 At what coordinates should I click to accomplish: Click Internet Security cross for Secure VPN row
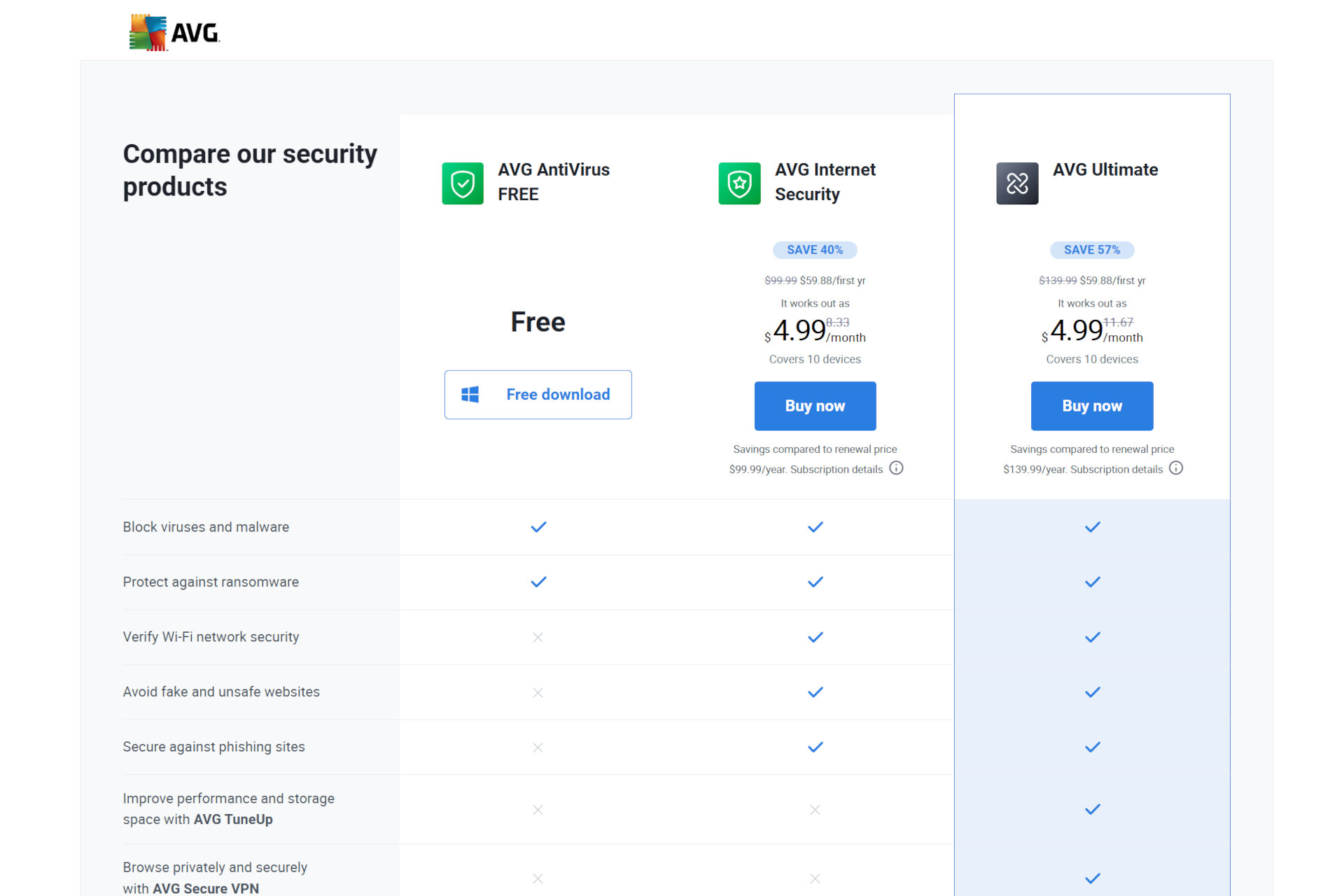[x=815, y=878]
